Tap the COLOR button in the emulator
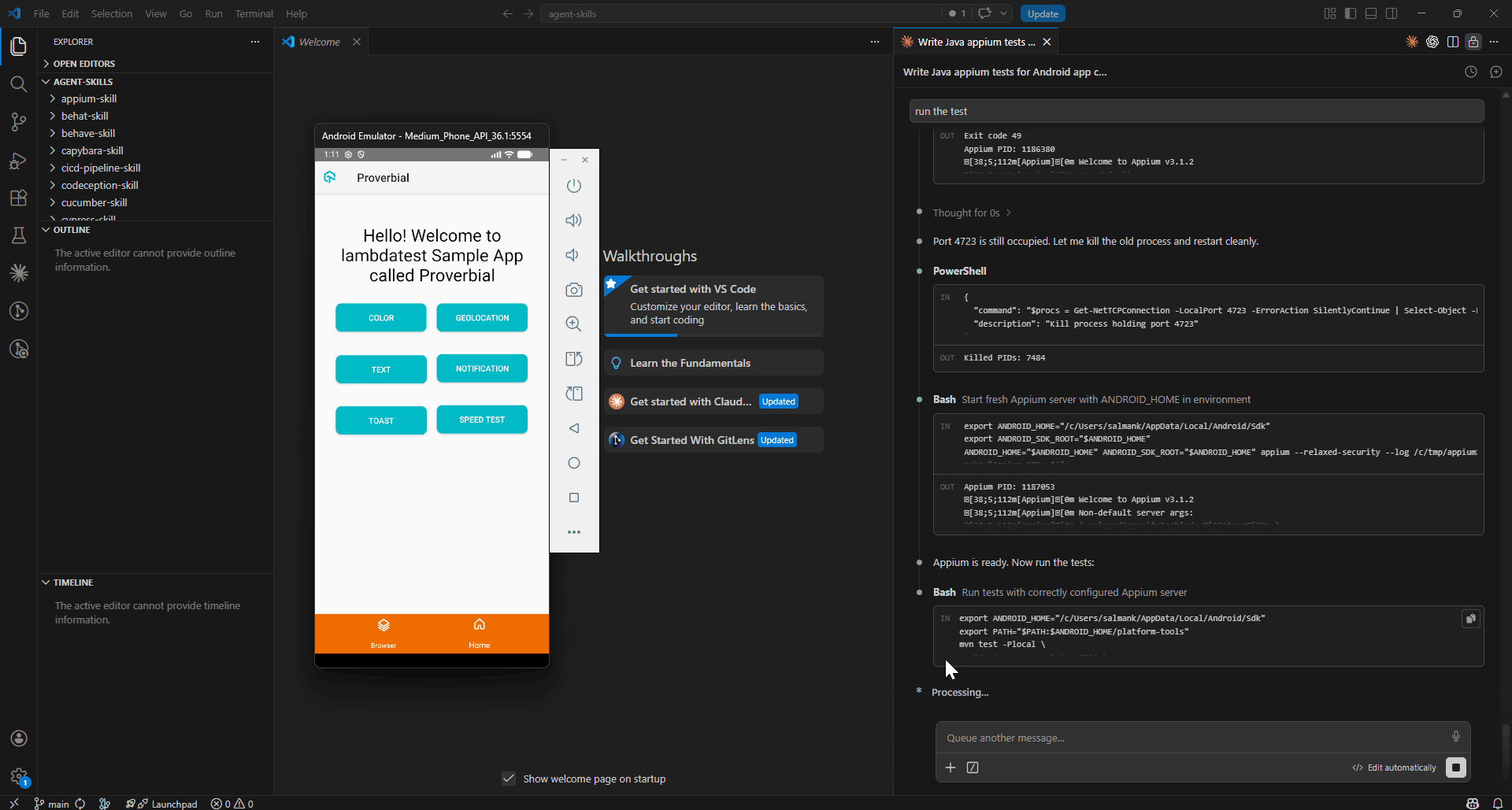This screenshot has height=810, width=1512. [381, 318]
